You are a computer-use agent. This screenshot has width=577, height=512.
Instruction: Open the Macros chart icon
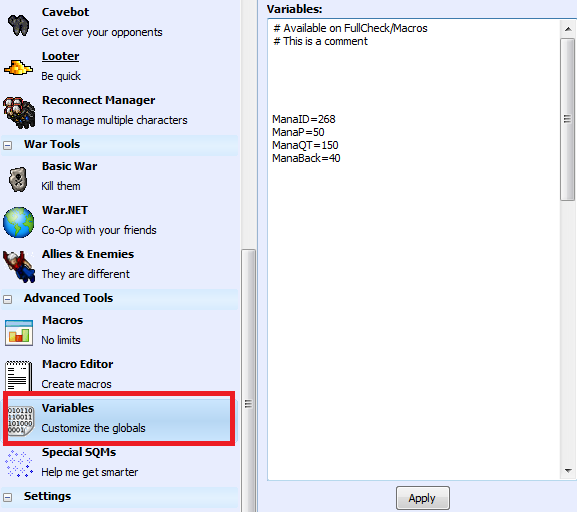coord(19,333)
